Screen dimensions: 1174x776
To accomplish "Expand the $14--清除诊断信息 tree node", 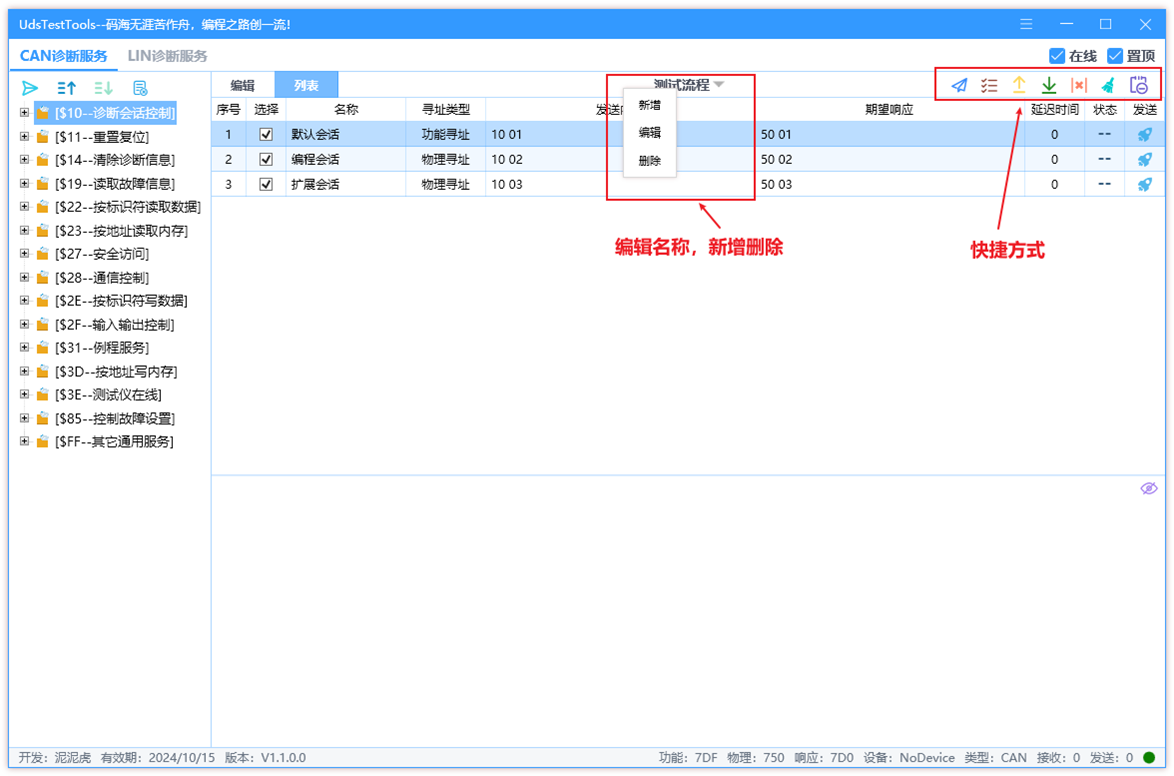I will (x=24, y=160).
